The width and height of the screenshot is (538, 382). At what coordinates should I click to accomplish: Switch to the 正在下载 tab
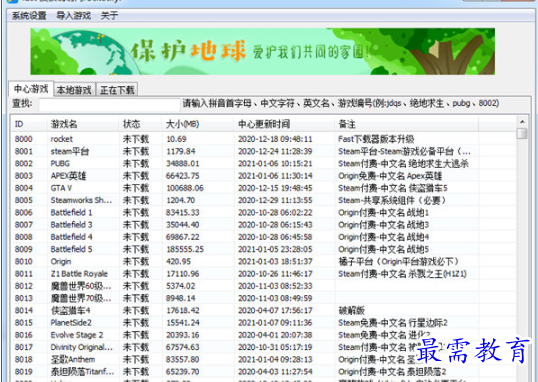pyautogui.click(x=117, y=90)
